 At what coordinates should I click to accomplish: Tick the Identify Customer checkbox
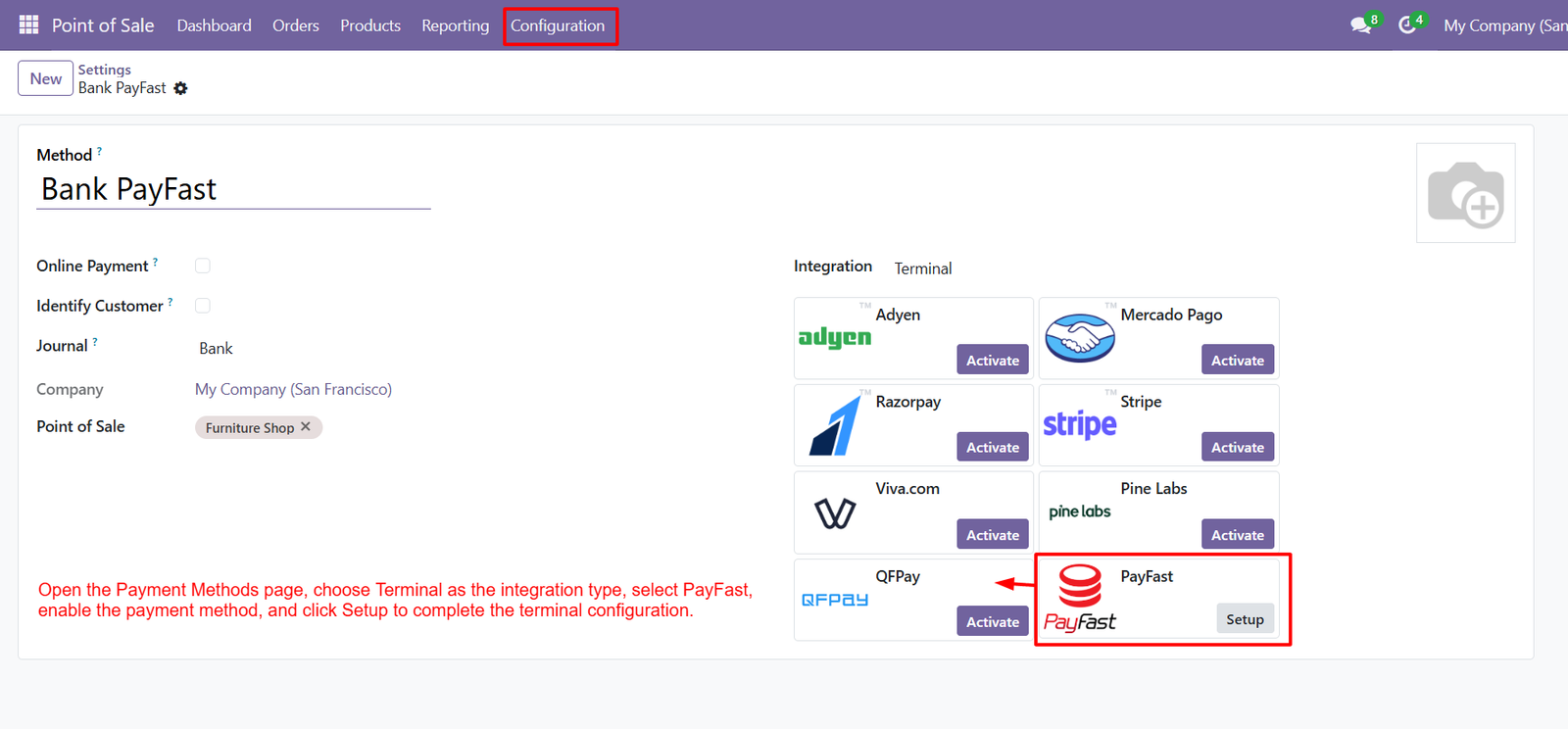click(203, 306)
